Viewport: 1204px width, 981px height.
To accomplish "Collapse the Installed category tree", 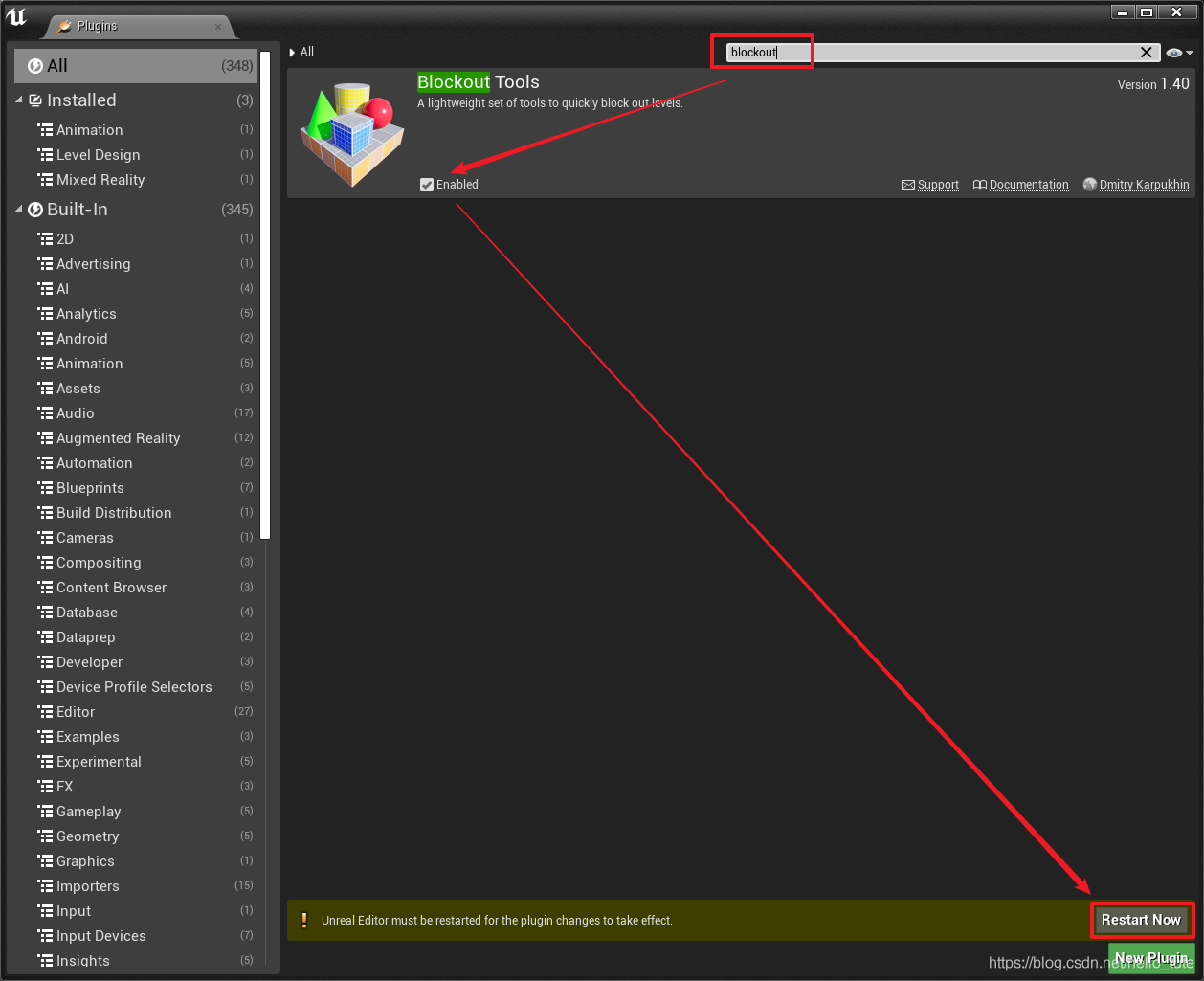I will pos(19,100).
